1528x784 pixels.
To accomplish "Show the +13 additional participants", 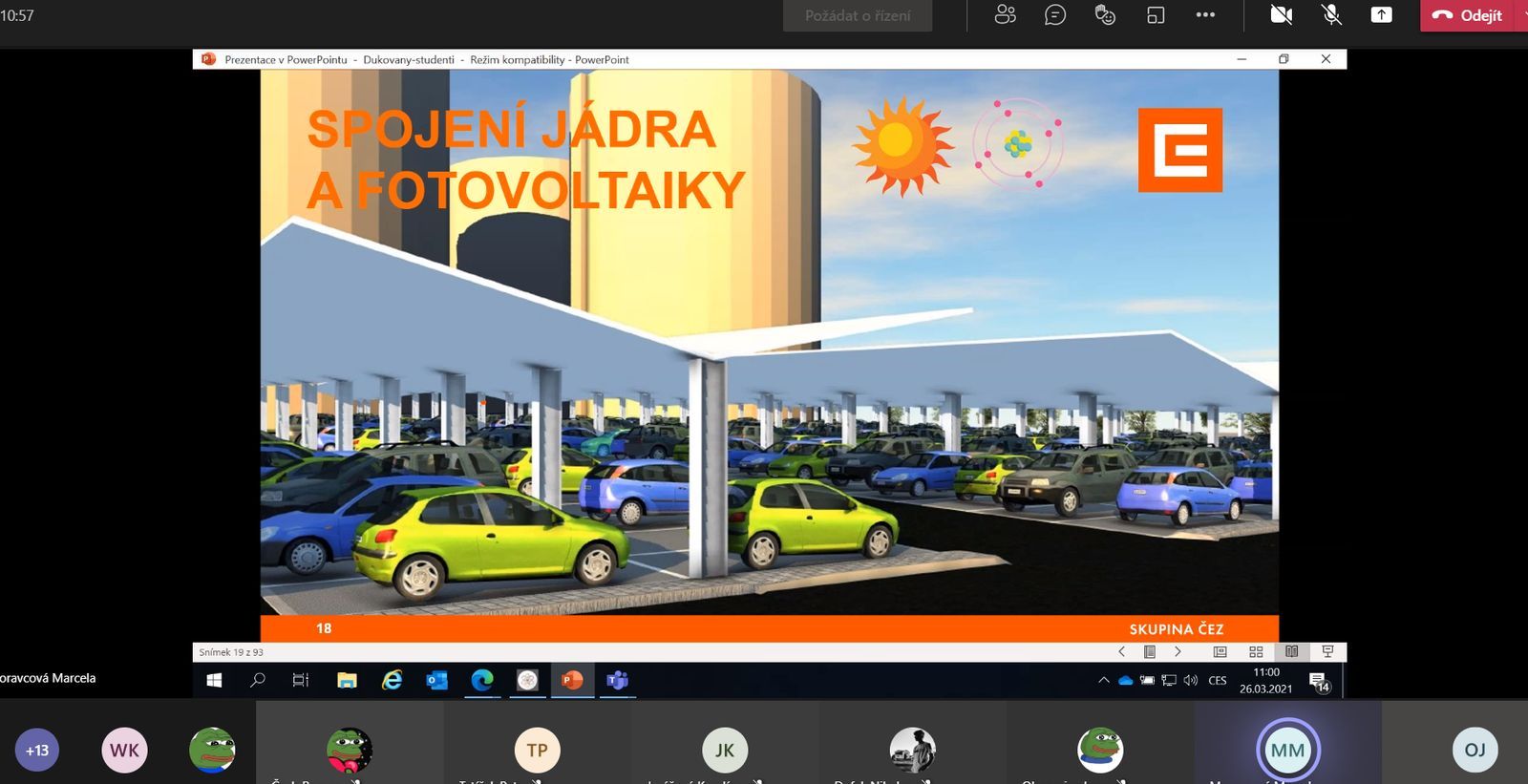I will click(x=37, y=750).
